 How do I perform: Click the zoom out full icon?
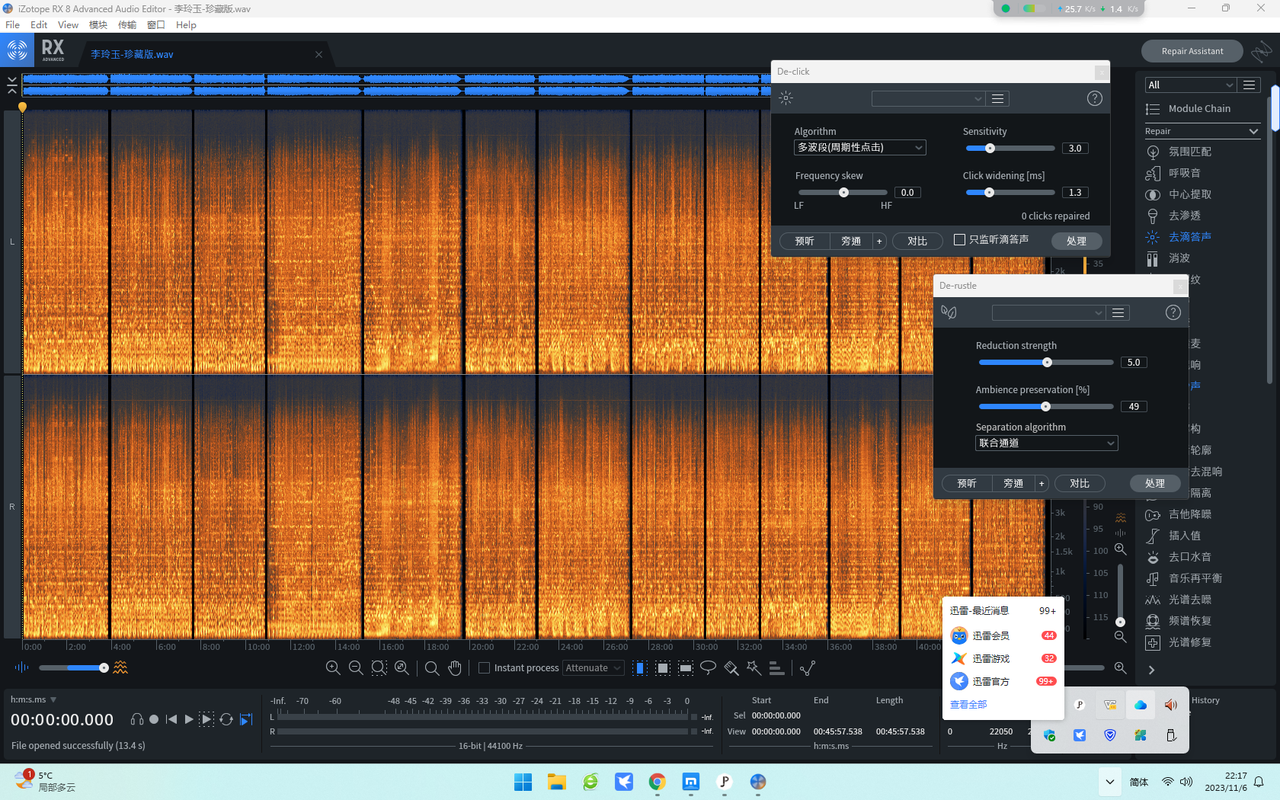[x=401, y=668]
